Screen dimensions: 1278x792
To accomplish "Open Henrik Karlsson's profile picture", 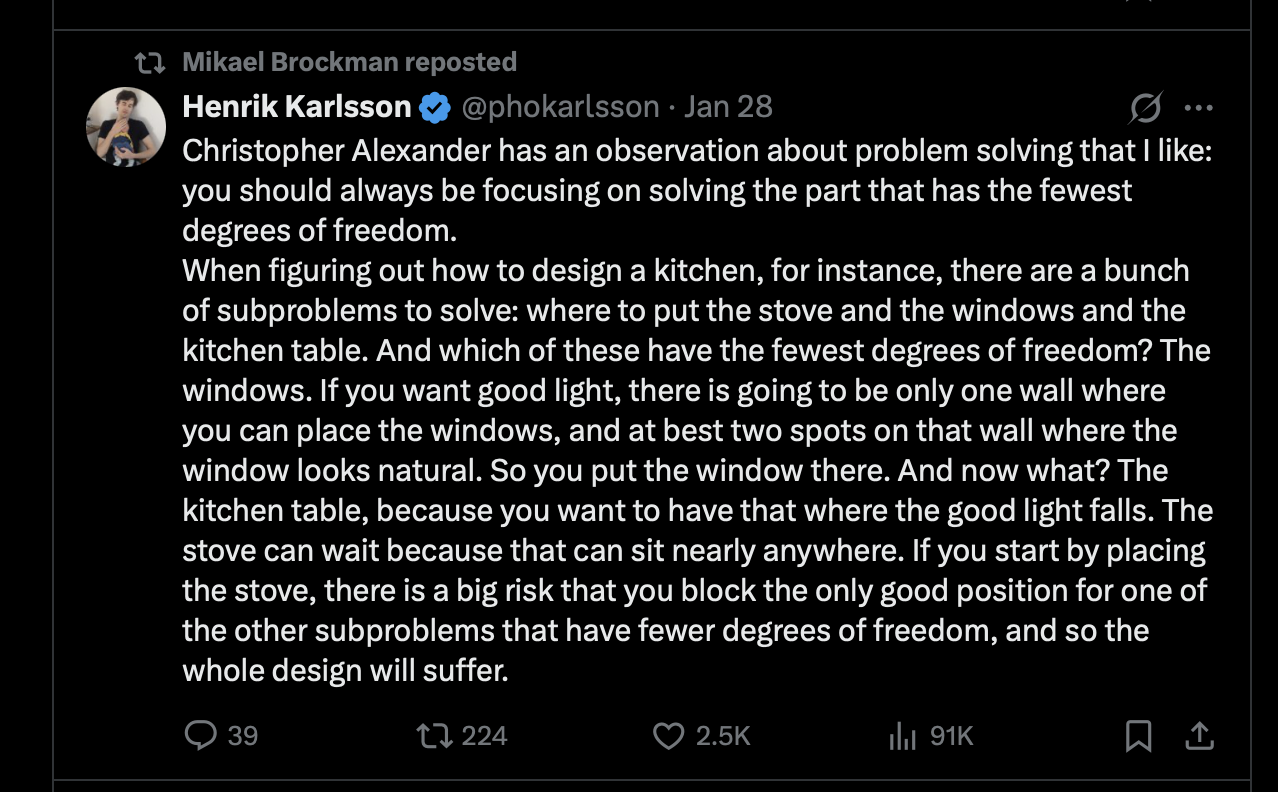I will [x=126, y=126].
